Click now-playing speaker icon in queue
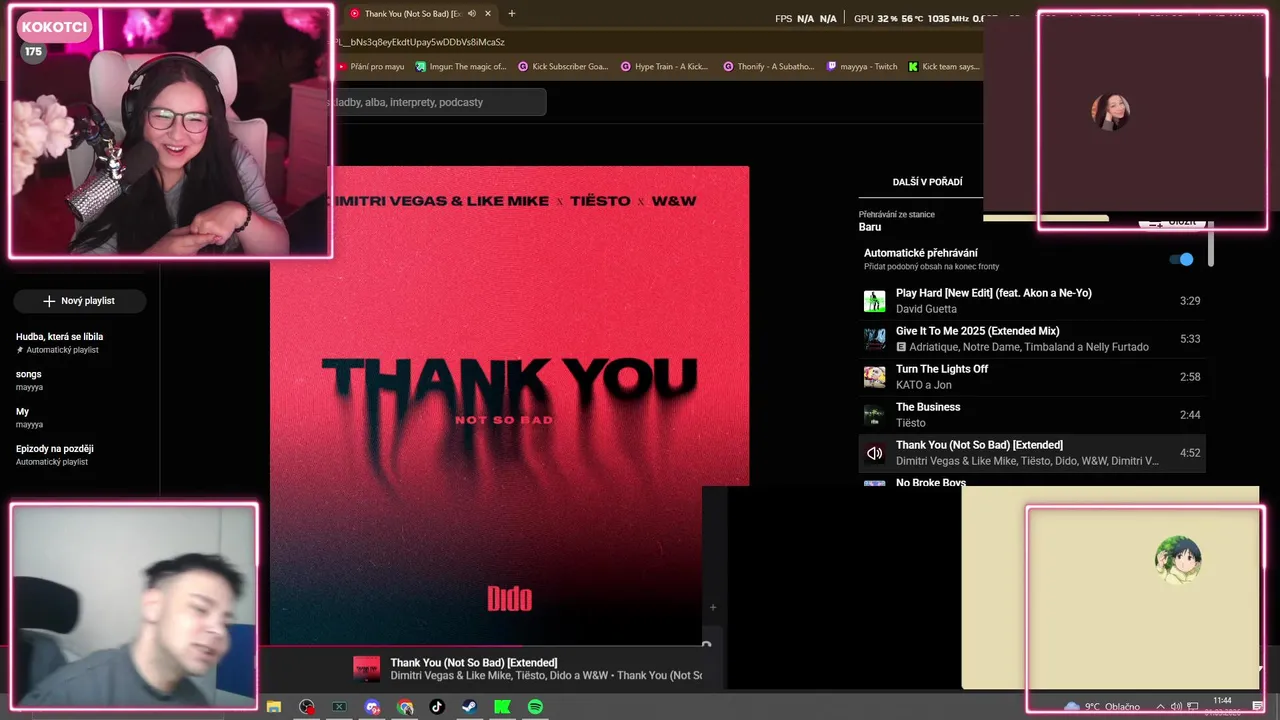The height and width of the screenshot is (720, 1280). click(x=874, y=453)
